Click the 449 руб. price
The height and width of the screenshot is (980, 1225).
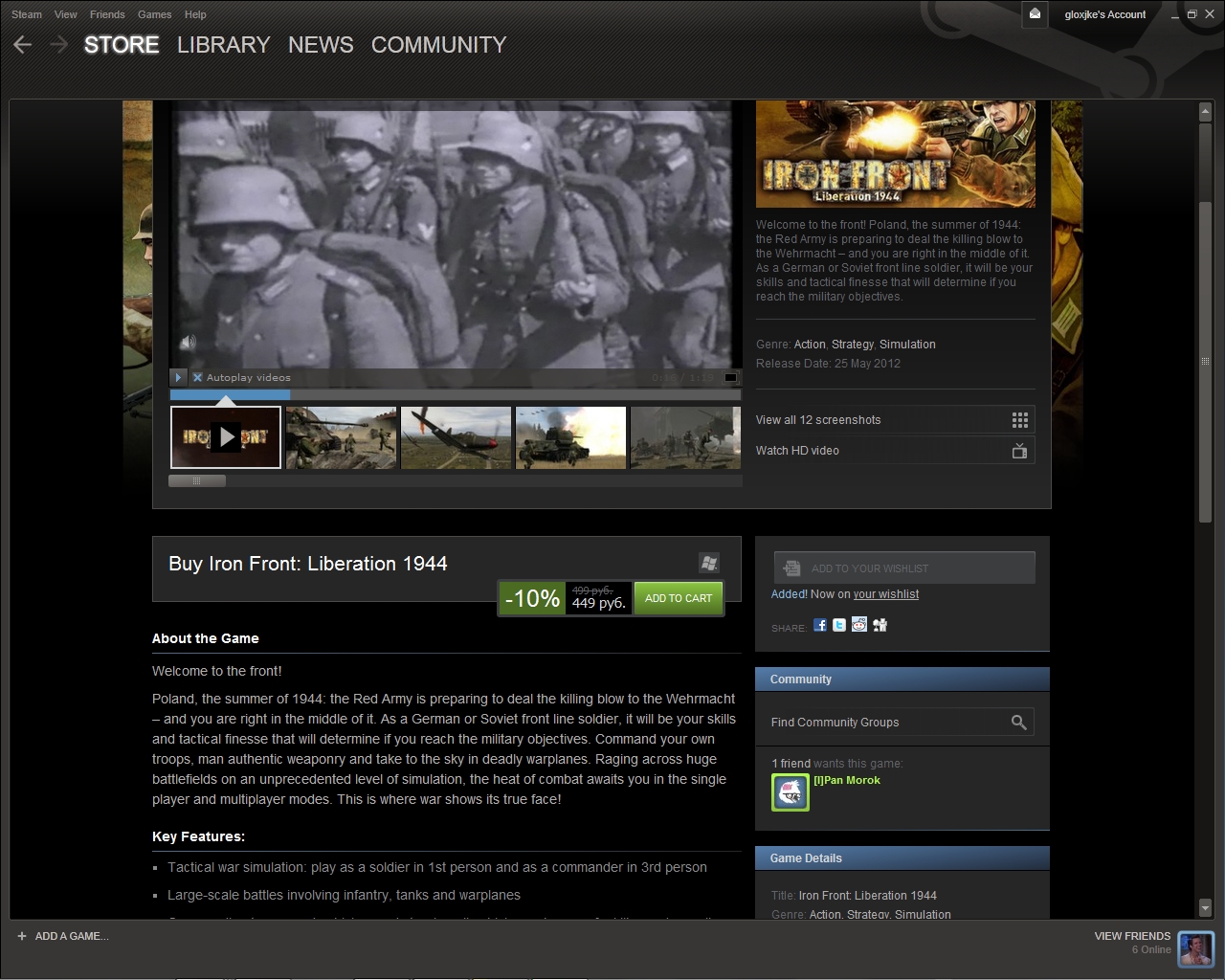pyautogui.click(x=599, y=603)
